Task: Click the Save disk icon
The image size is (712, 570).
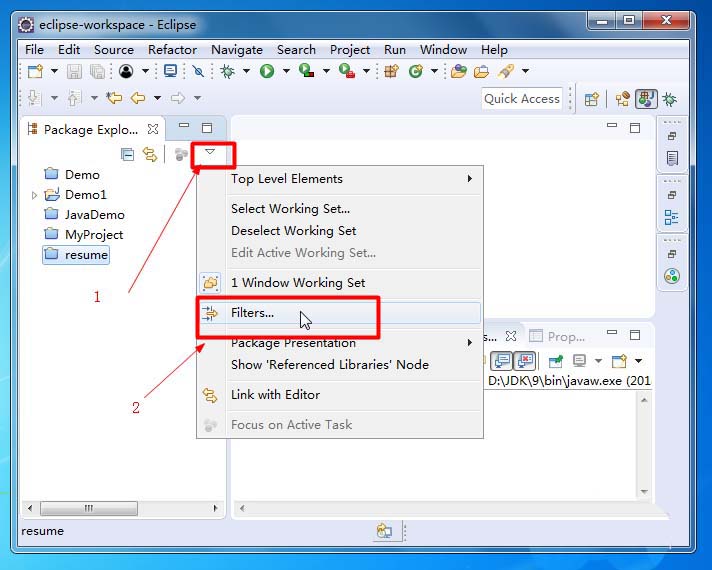Action: click(x=74, y=71)
